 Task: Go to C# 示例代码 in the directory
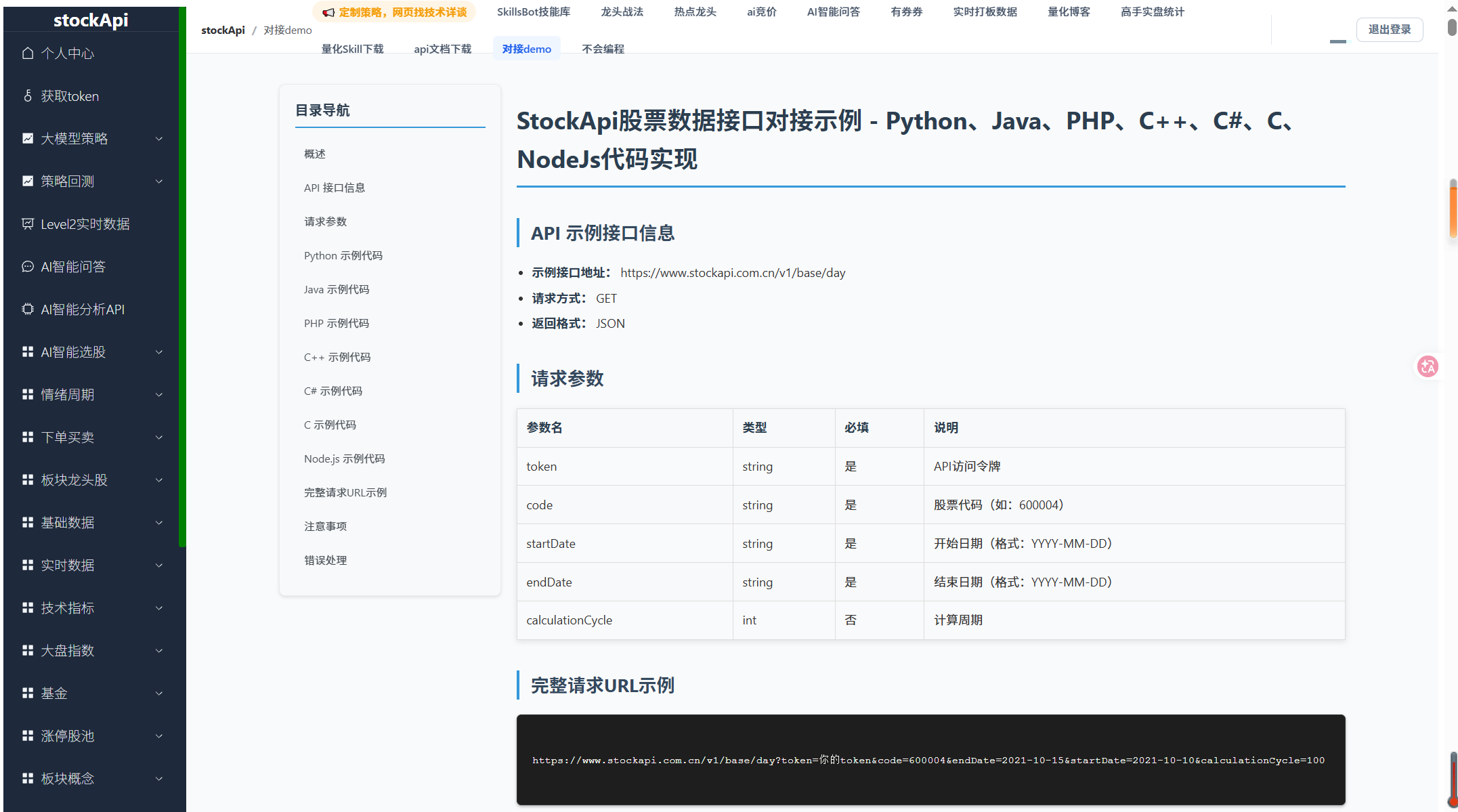click(x=333, y=391)
